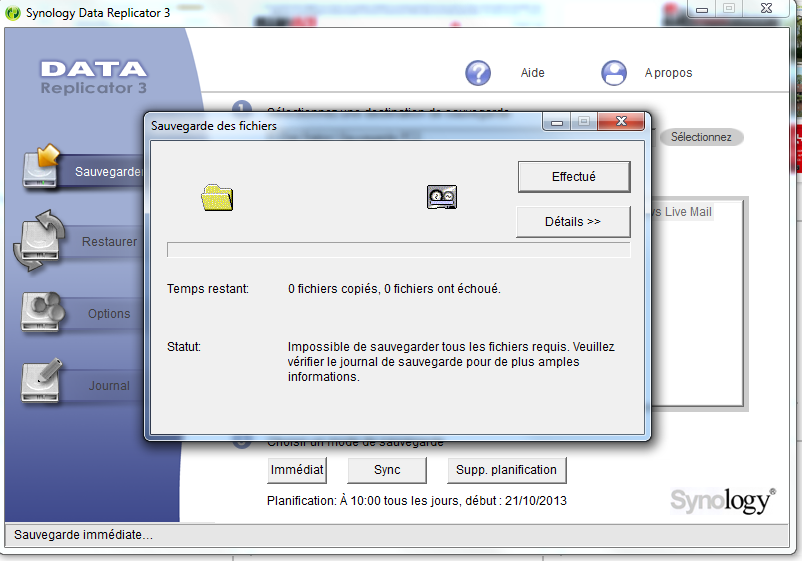This screenshot has height=561, width=802.
Task: Minimize the Sauvegarde des fichiers dialog
Action: (557, 122)
